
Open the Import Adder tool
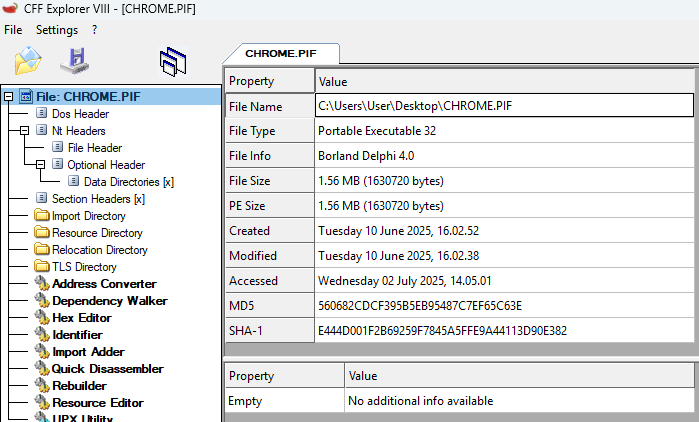tap(88, 352)
